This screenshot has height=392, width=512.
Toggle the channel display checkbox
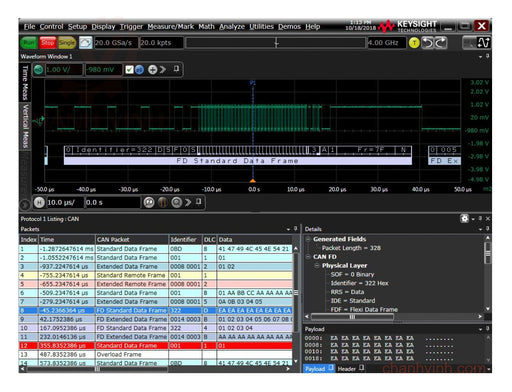point(129,70)
